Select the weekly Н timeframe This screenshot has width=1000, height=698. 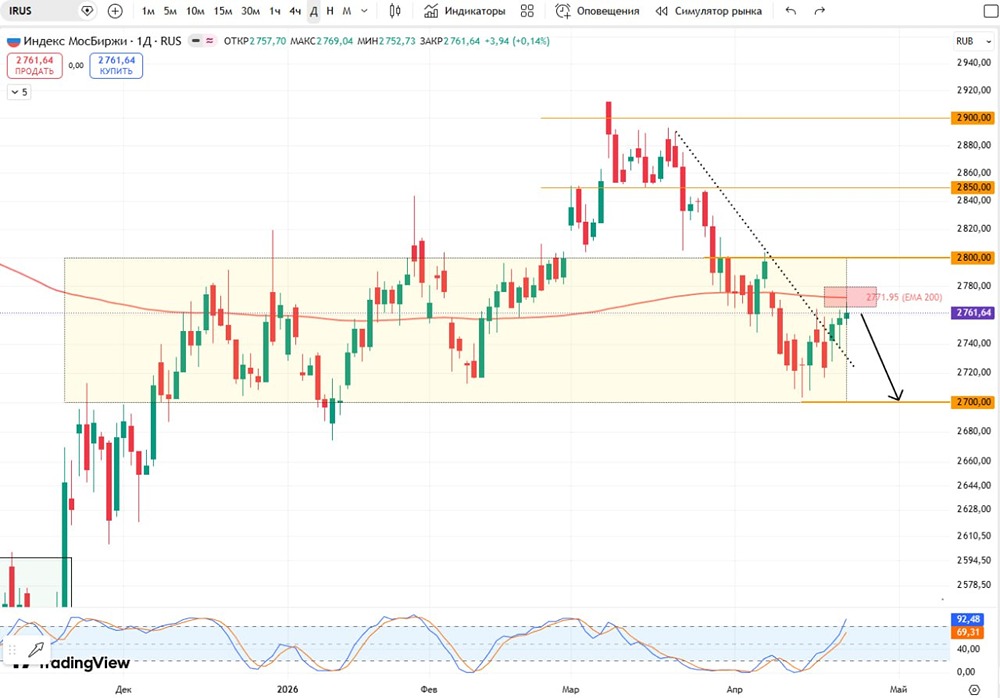pyautogui.click(x=330, y=11)
